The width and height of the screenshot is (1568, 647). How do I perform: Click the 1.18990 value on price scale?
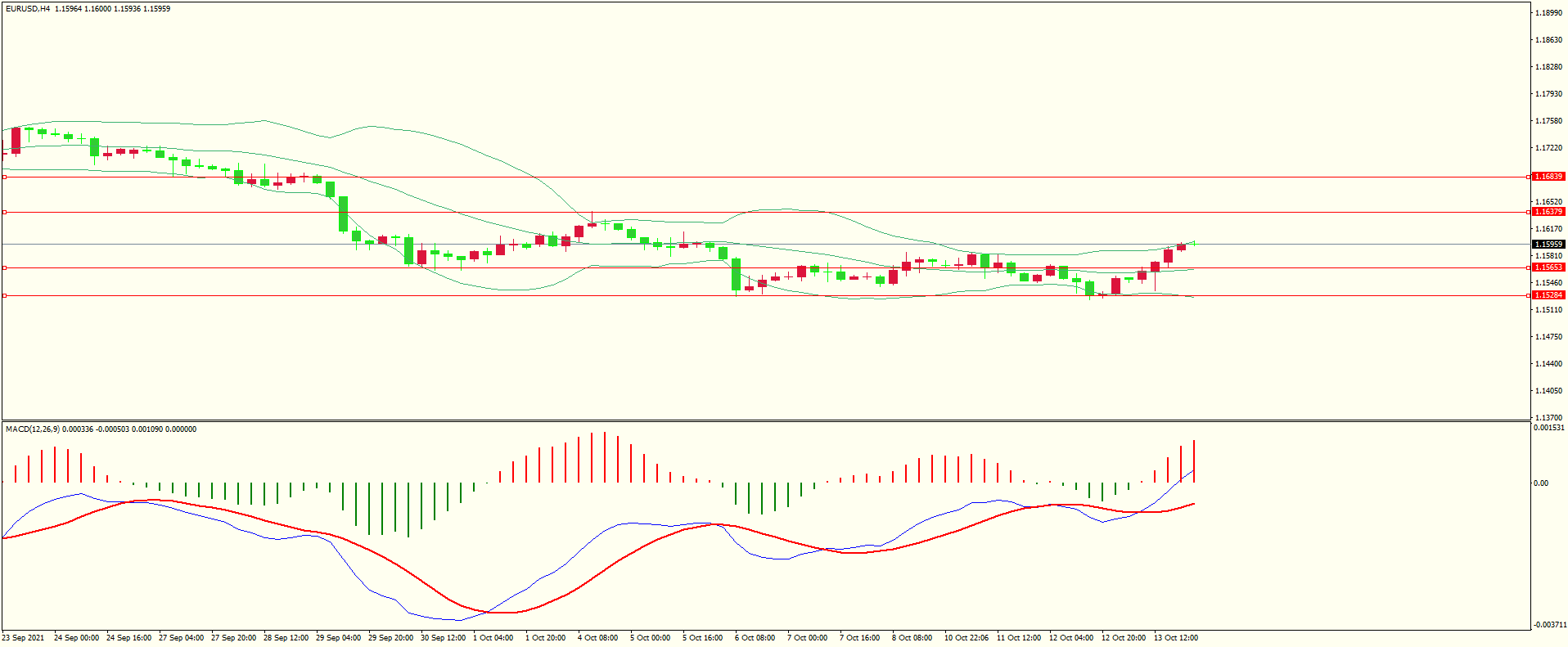click(x=1548, y=13)
